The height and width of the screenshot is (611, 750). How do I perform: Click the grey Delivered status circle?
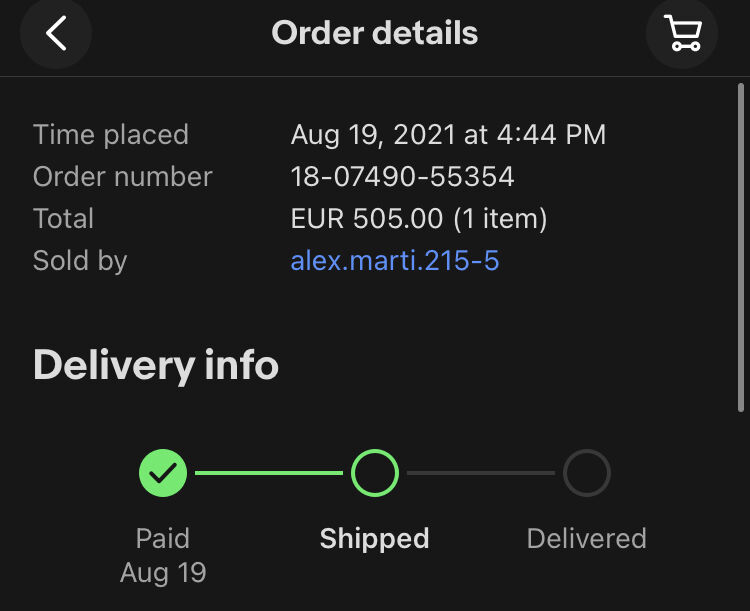click(587, 473)
